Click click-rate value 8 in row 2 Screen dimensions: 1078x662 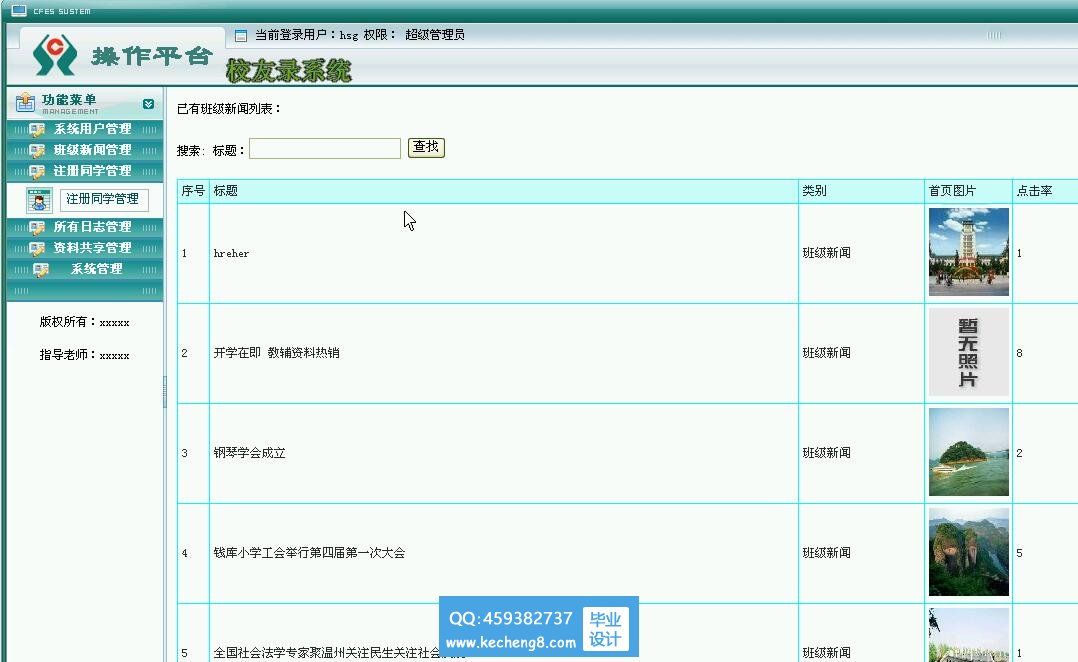(1019, 353)
